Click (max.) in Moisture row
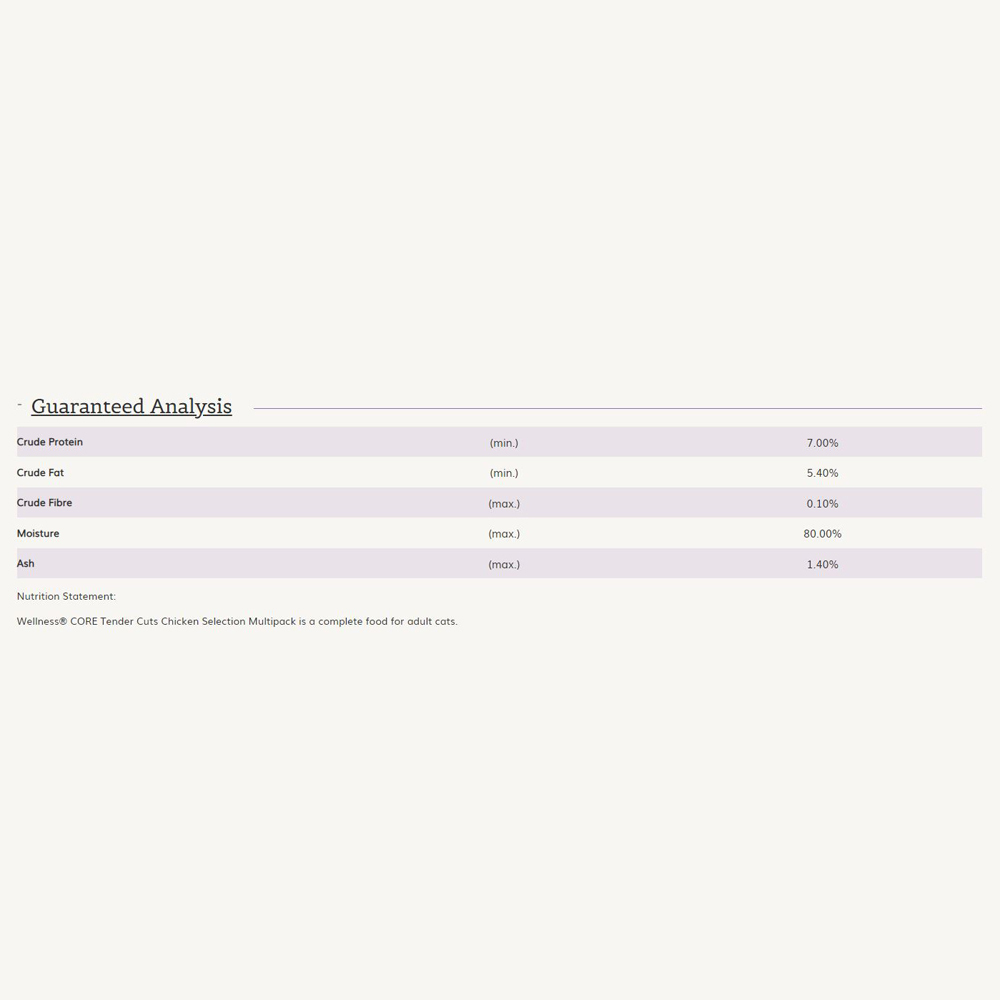Screen dimensions: 1000x1000 pyautogui.click(x=504, y=534)
